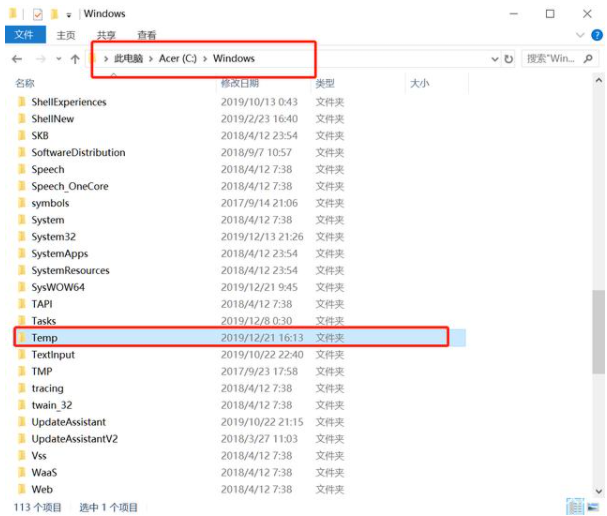Click the Properties icon in quick access toolbar
607x516 pixels.
(37, 14)
